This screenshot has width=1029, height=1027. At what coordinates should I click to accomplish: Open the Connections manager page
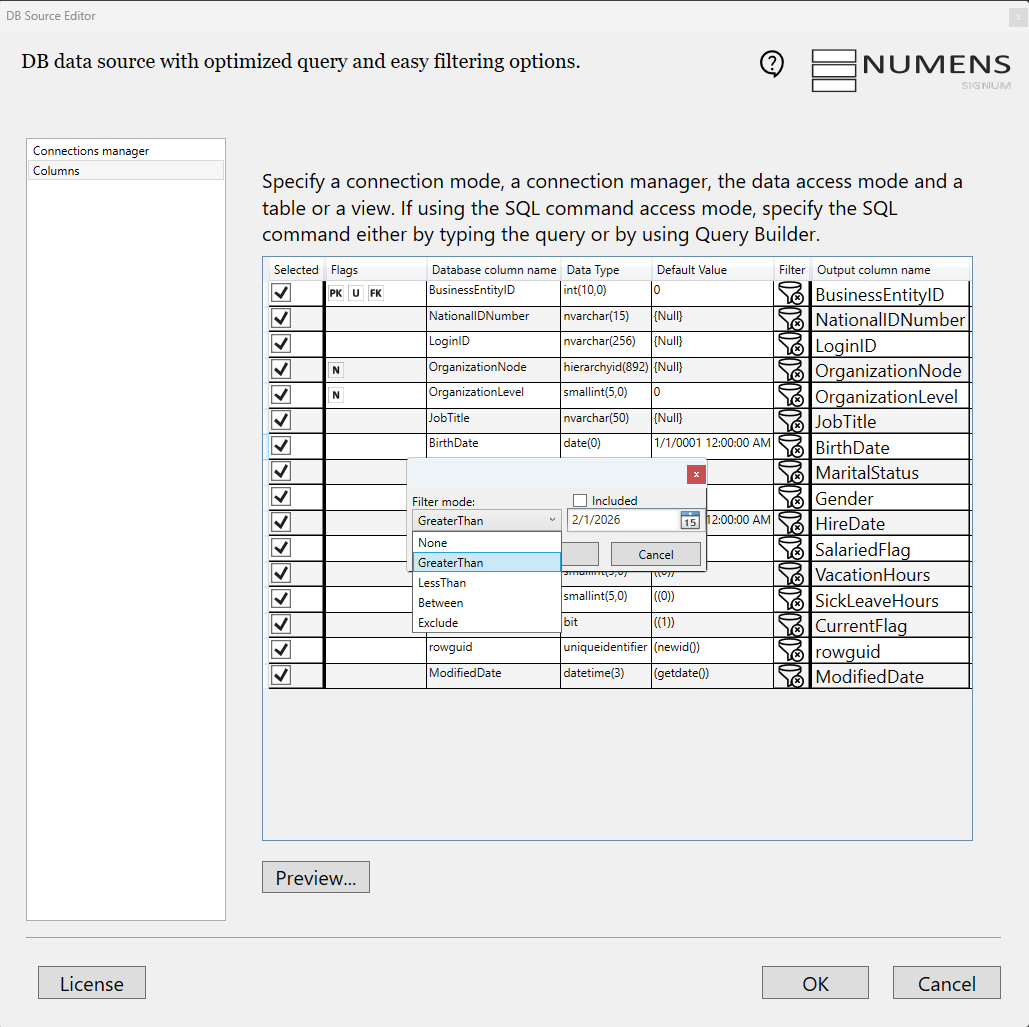coord(91,151)
